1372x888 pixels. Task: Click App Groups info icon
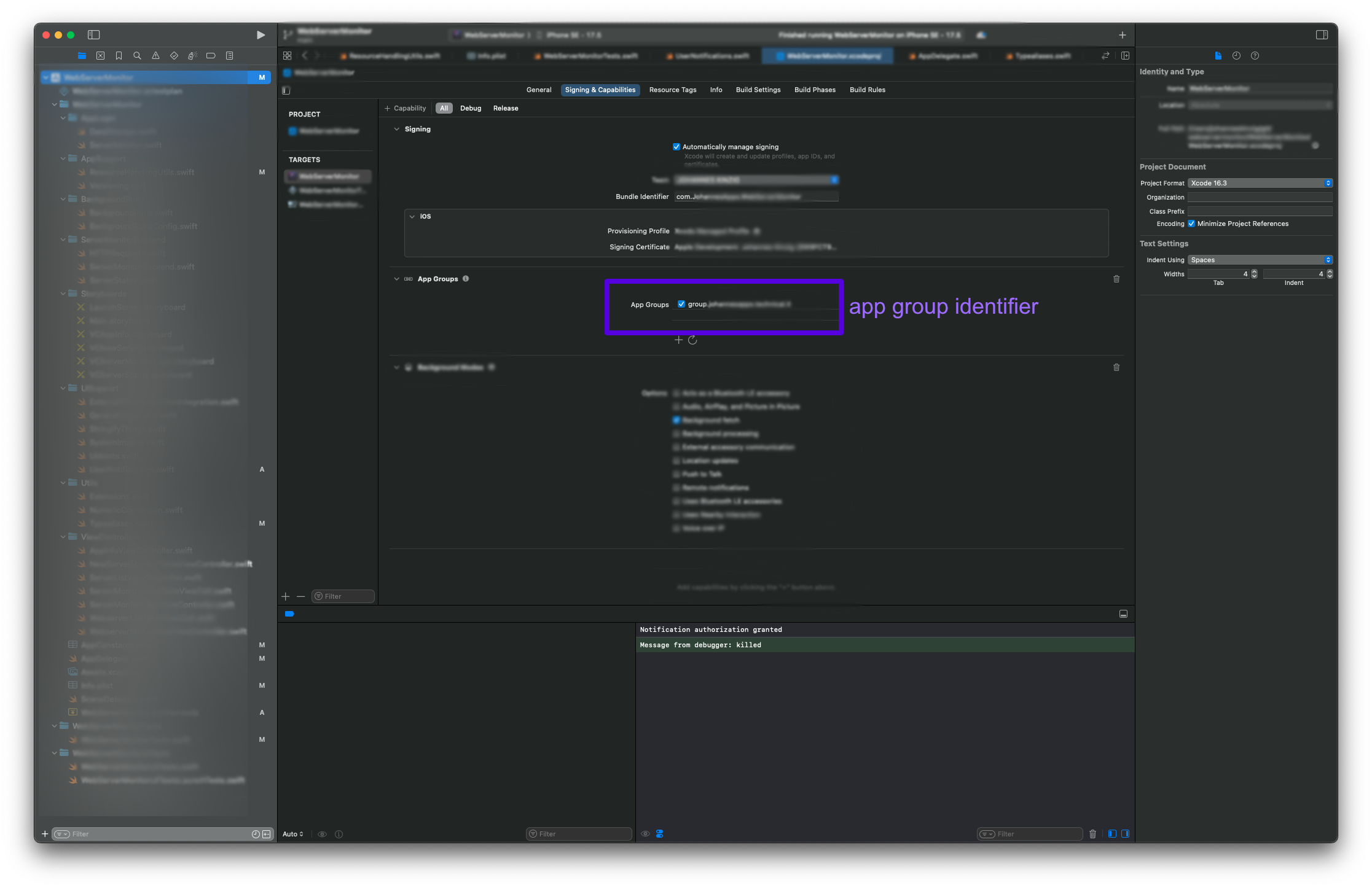point(466,279)
